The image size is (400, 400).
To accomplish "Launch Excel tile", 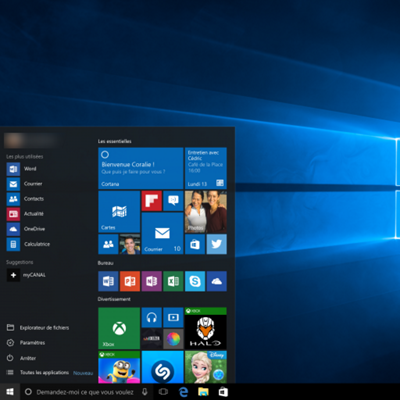I will click(173, 281).
